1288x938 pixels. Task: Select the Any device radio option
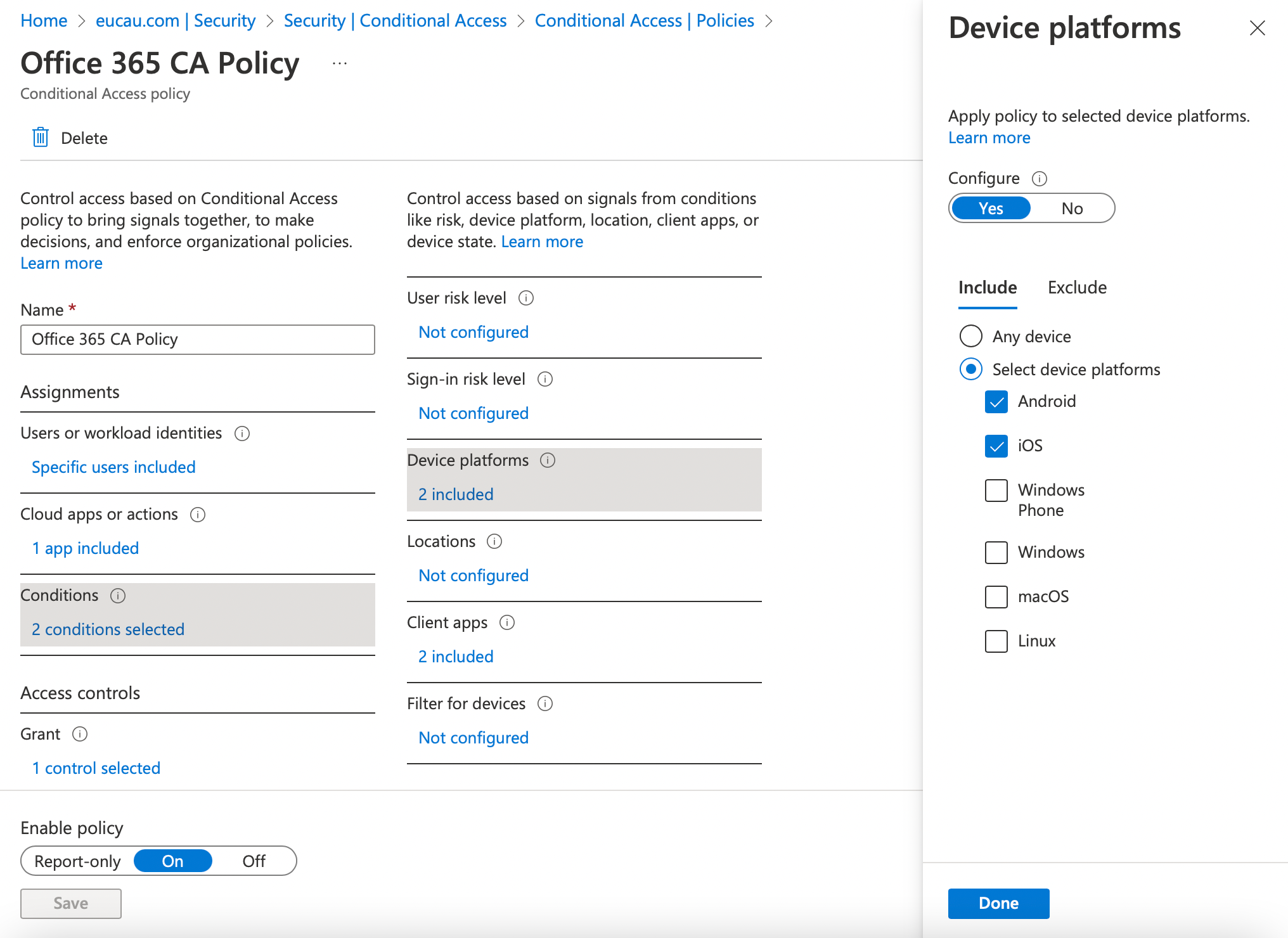970,337
